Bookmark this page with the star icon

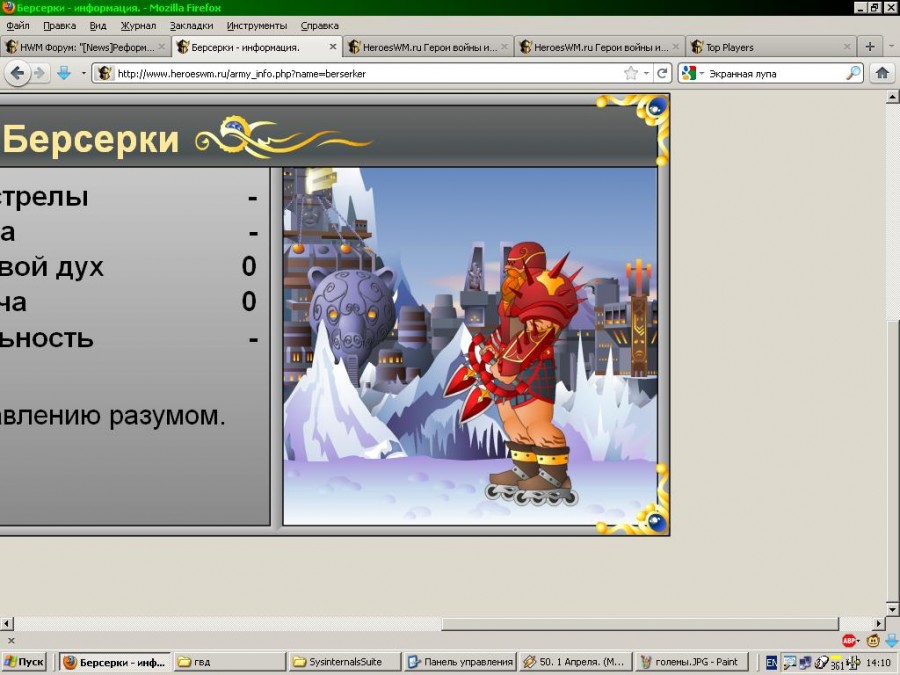coord(630,73)
